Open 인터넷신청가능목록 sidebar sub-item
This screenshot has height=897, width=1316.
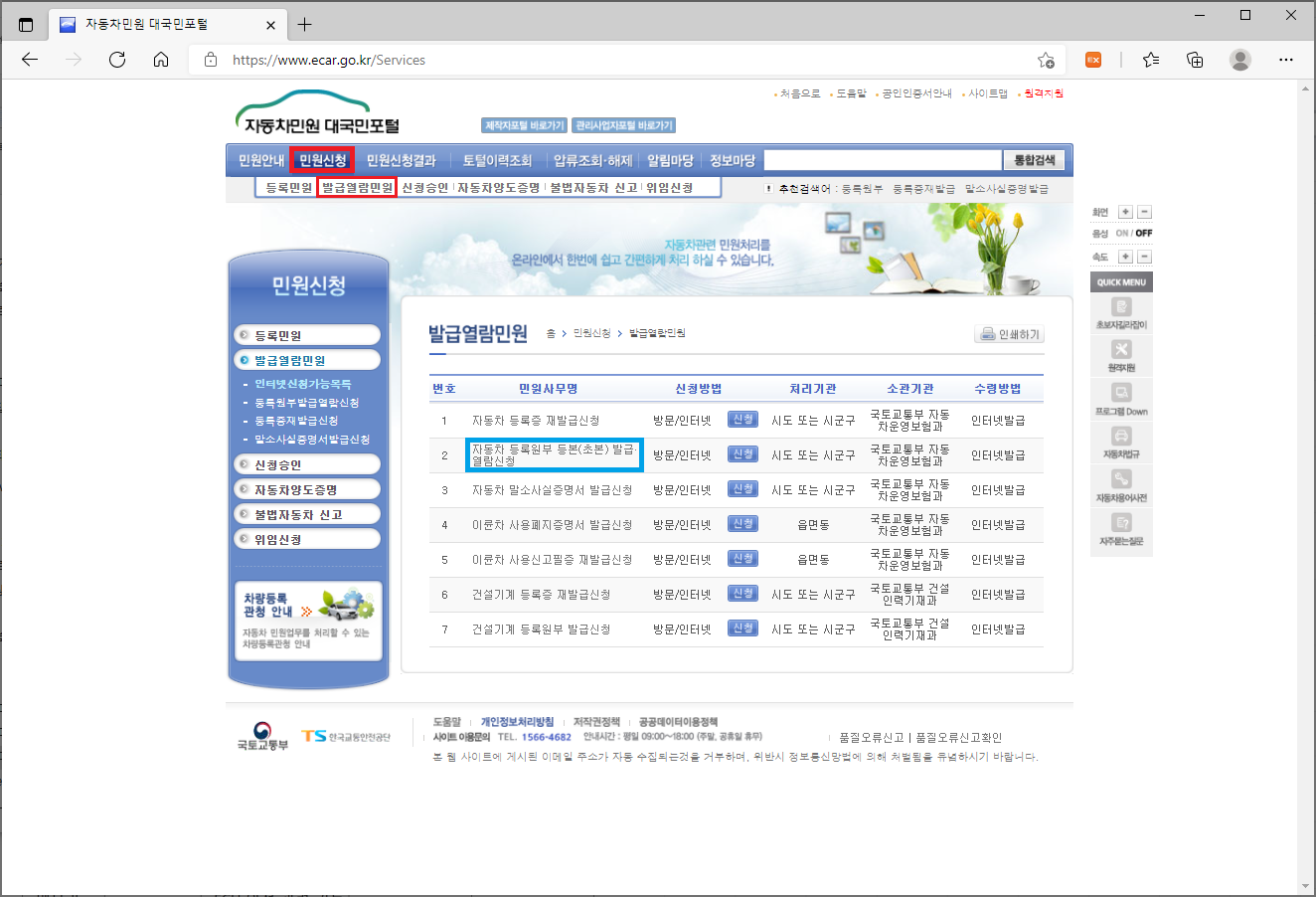tap(303, 384)
